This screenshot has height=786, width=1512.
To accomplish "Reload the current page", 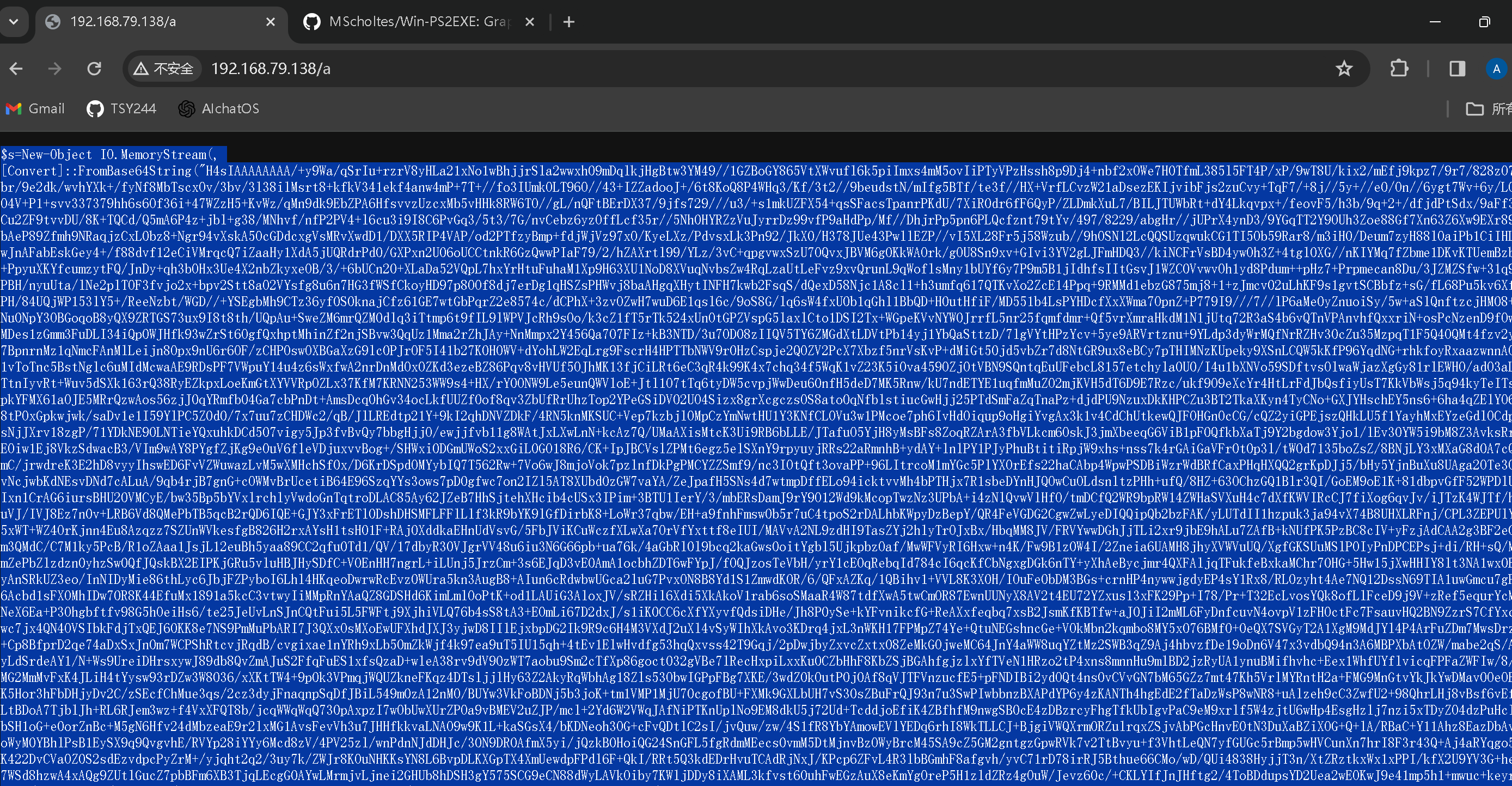I will point(94,69).
